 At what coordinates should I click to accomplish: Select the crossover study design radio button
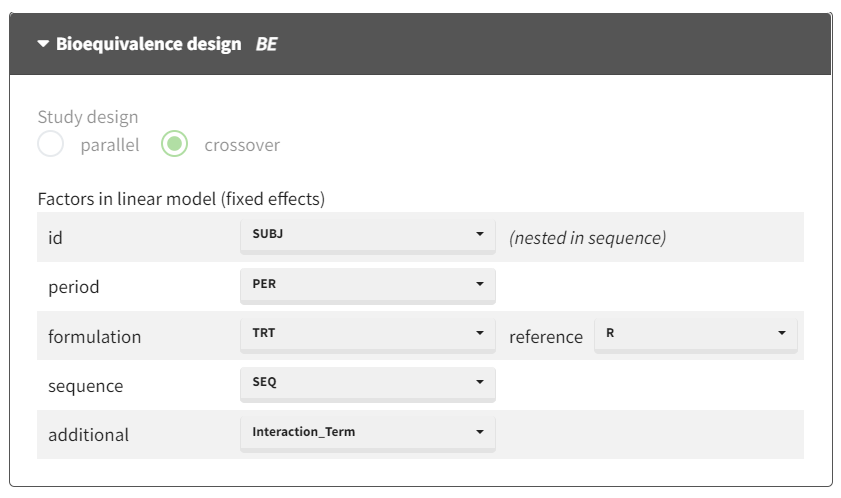(x=175, y=145)
